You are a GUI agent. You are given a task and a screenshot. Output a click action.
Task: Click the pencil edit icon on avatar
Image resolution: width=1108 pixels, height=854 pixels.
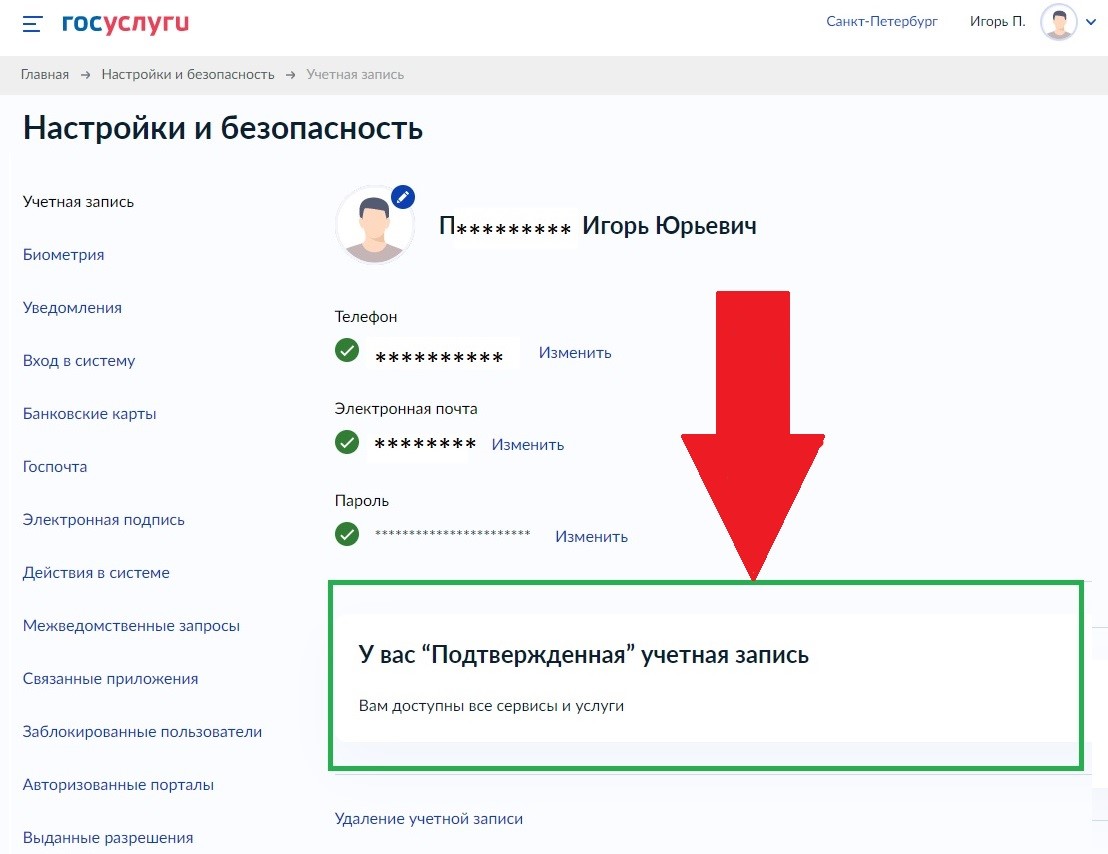402,196
